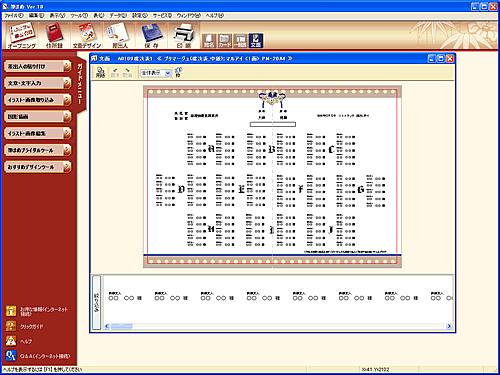Select the empty name box under the bow
This screenshot has height=375, width=500.
(273, 124)
